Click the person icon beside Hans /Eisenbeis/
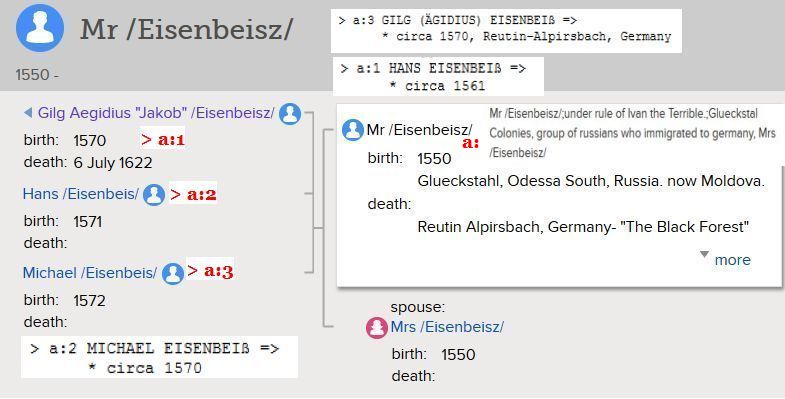 [x=154, y=194]
